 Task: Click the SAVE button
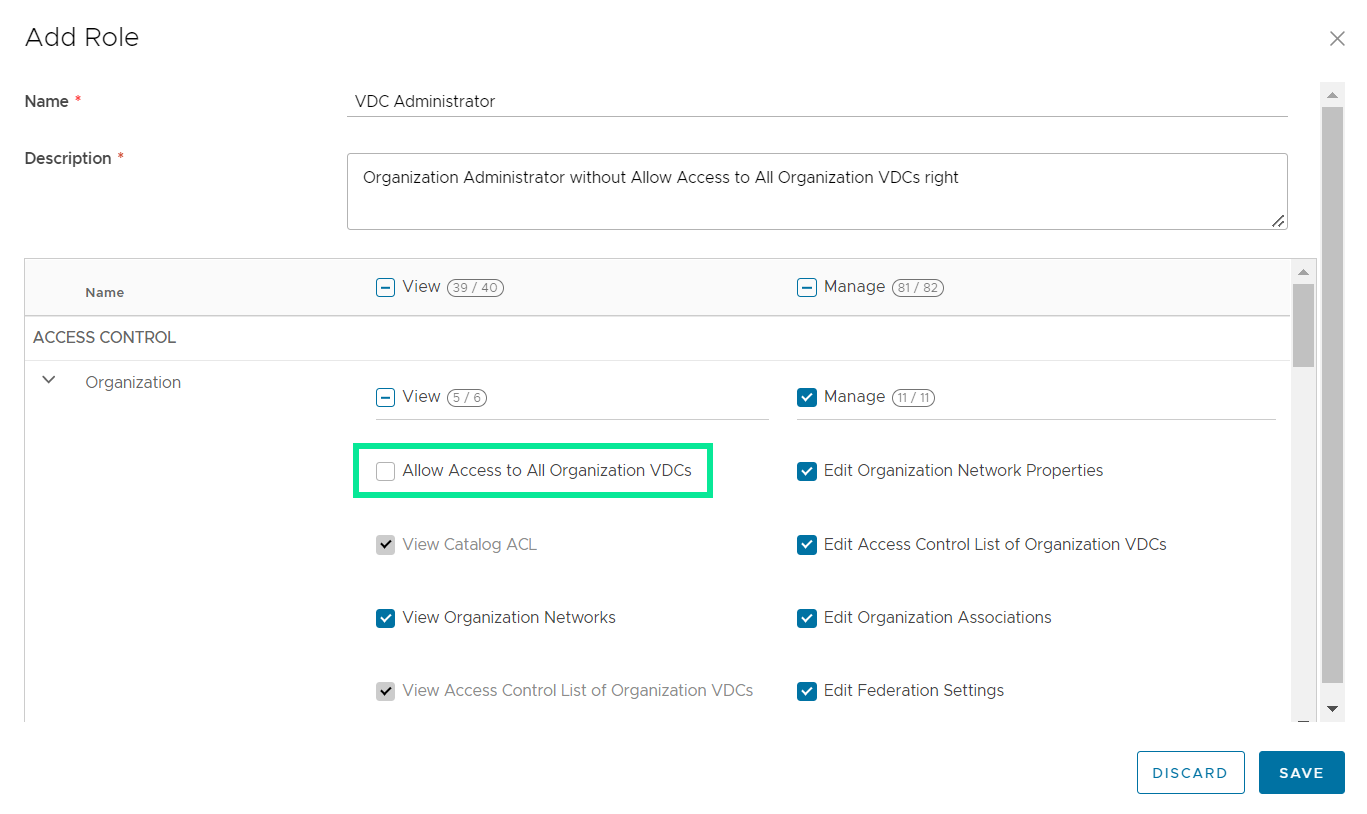(1301, 773)
